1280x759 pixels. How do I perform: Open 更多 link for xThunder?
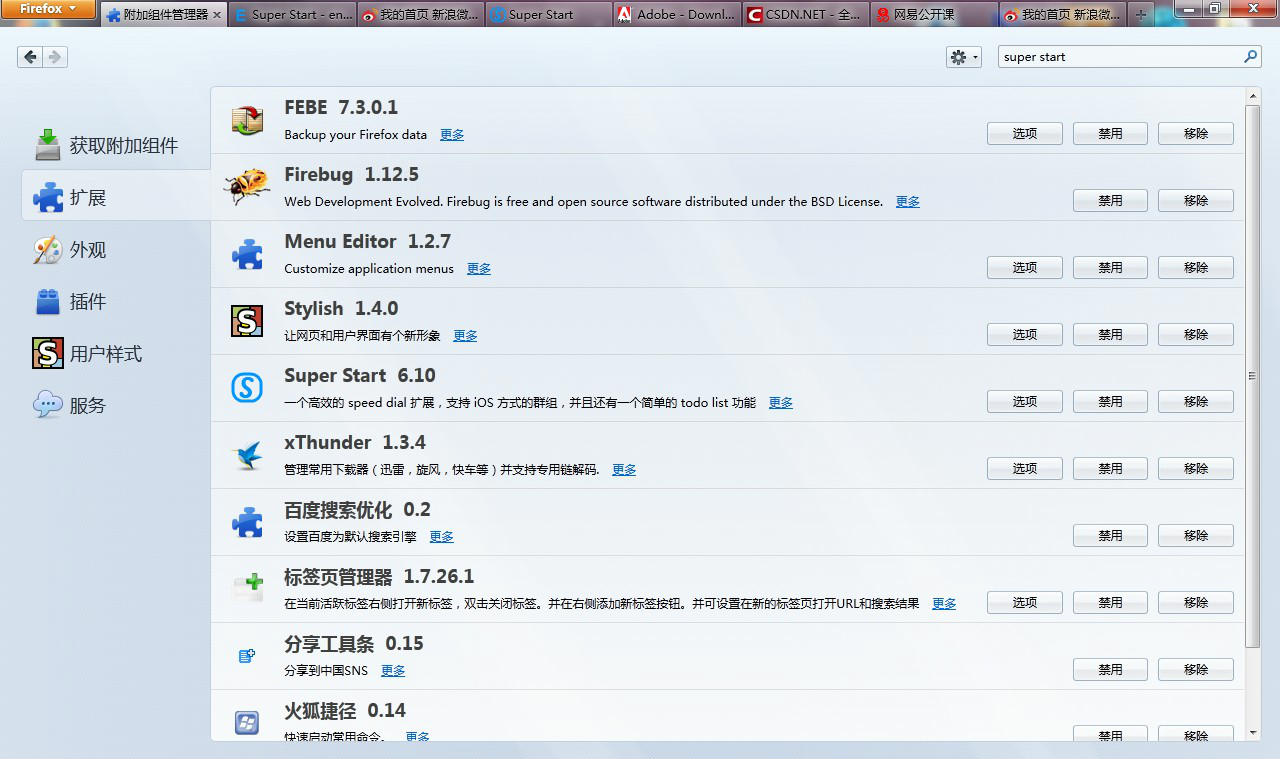pos(624,470)
